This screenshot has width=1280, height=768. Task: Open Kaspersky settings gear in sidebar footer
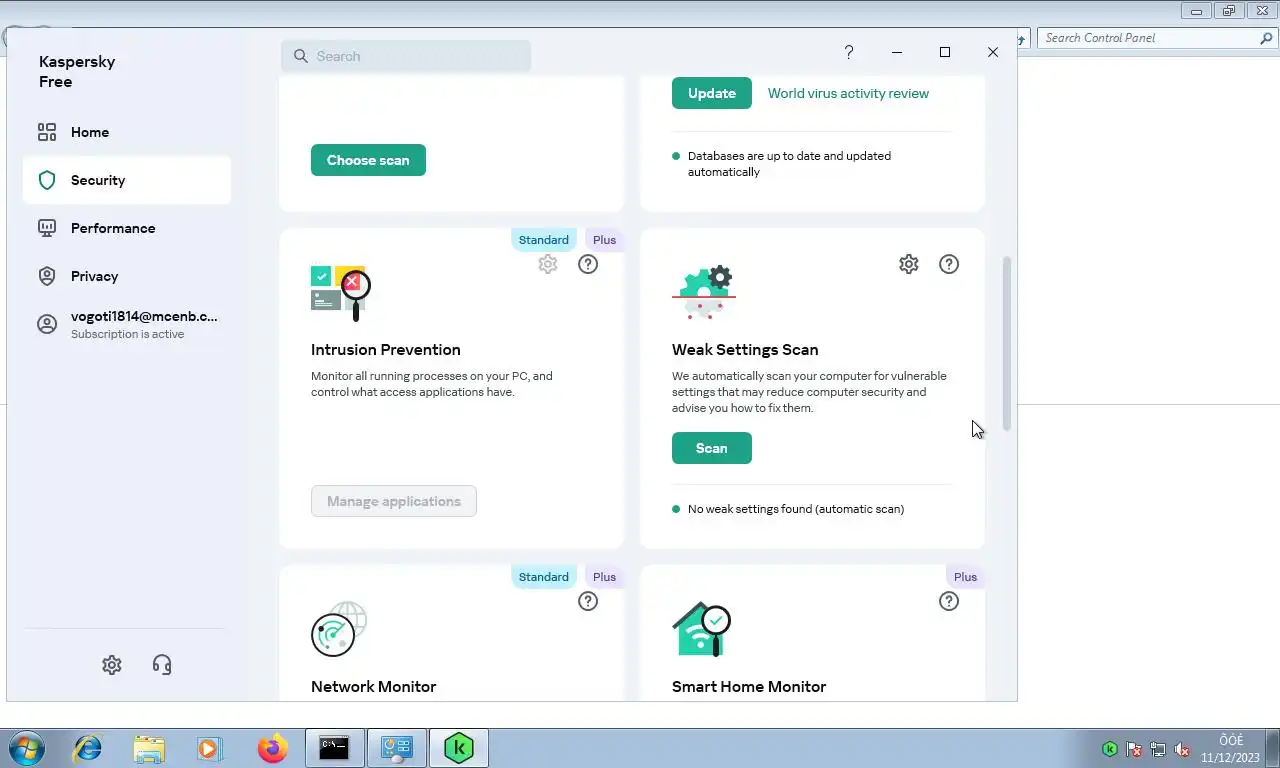[112, 665]
